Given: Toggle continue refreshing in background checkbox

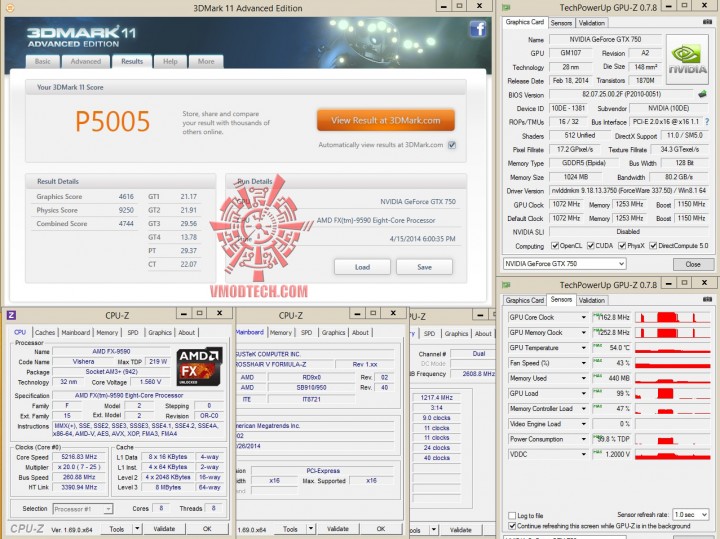Looking at the screenshot, I should (x=512, y=526).
